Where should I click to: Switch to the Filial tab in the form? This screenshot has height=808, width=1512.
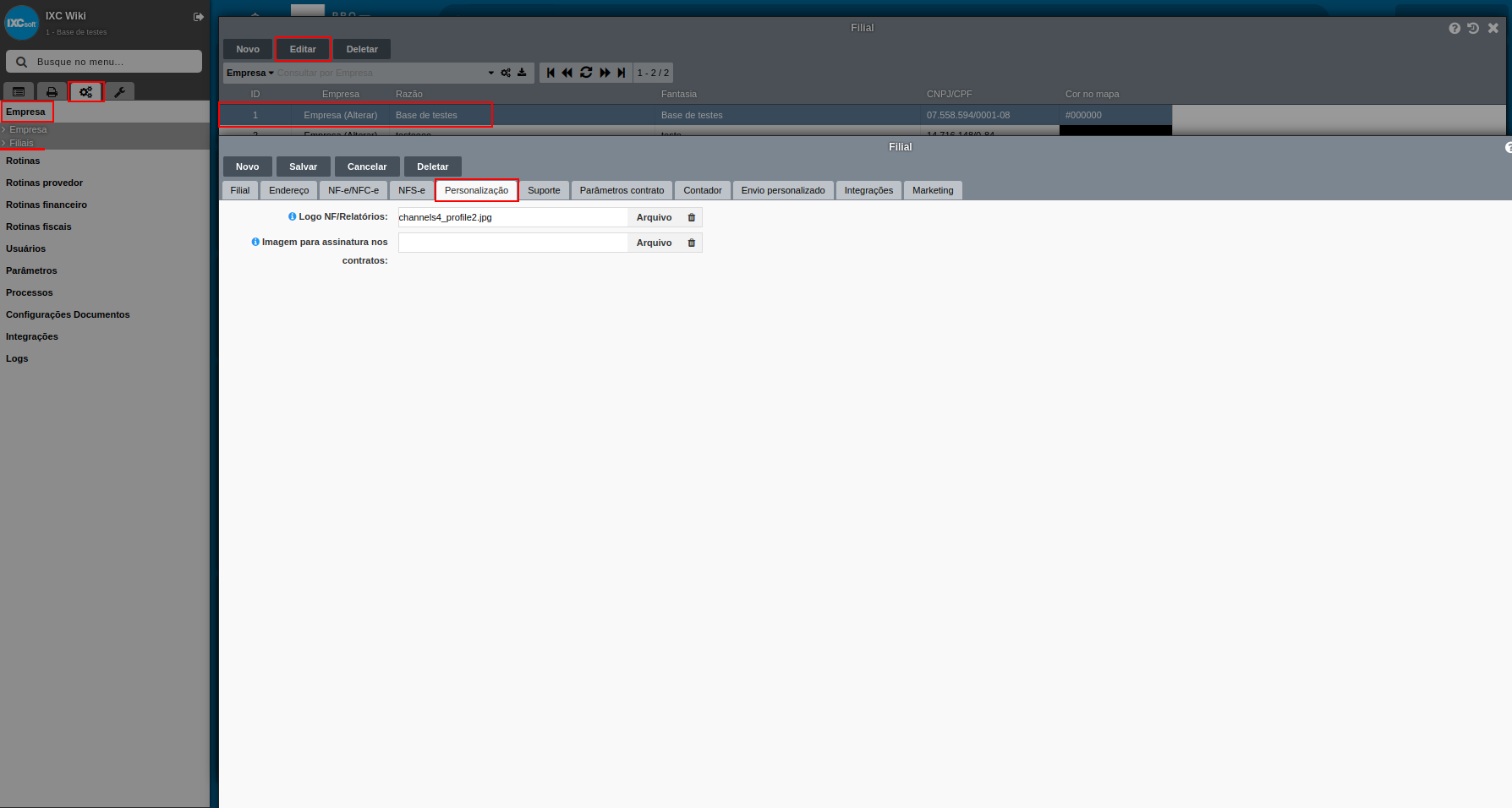click(x=240, y=190)
